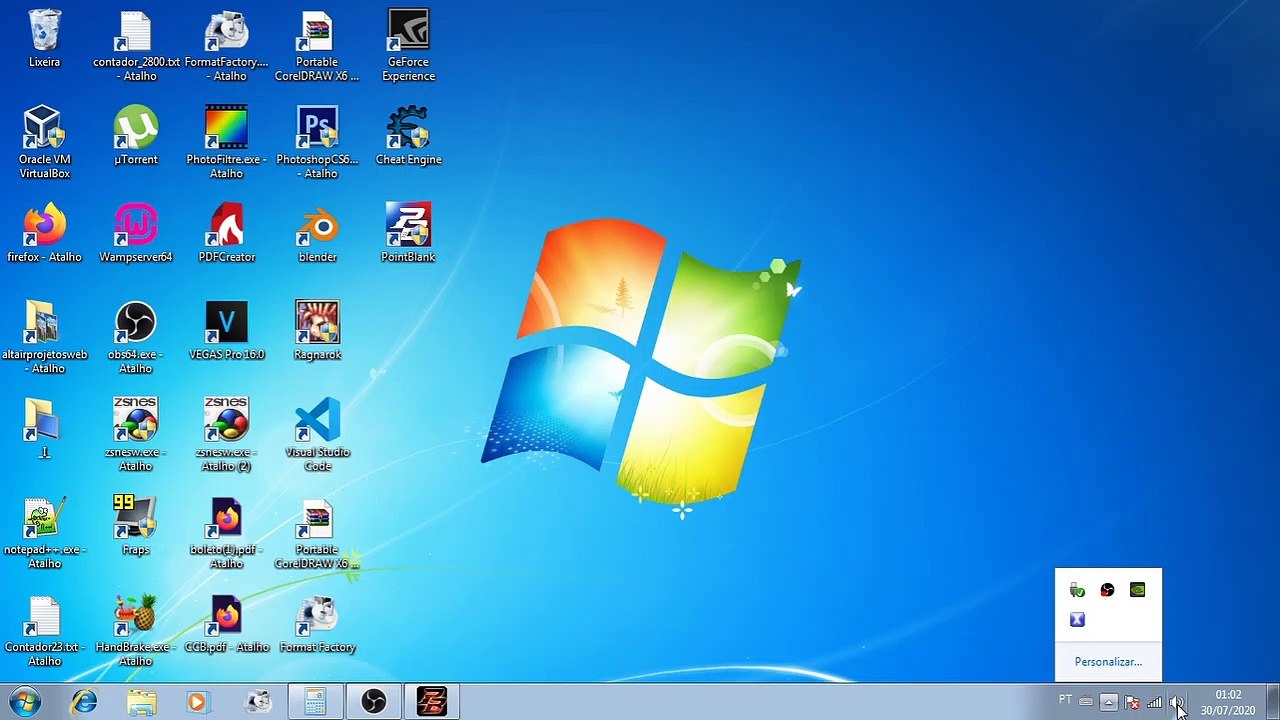This screenshot has width=1280, height=720.
Task: Click the keyboard icon in system tray
Action: (1086, 702)
